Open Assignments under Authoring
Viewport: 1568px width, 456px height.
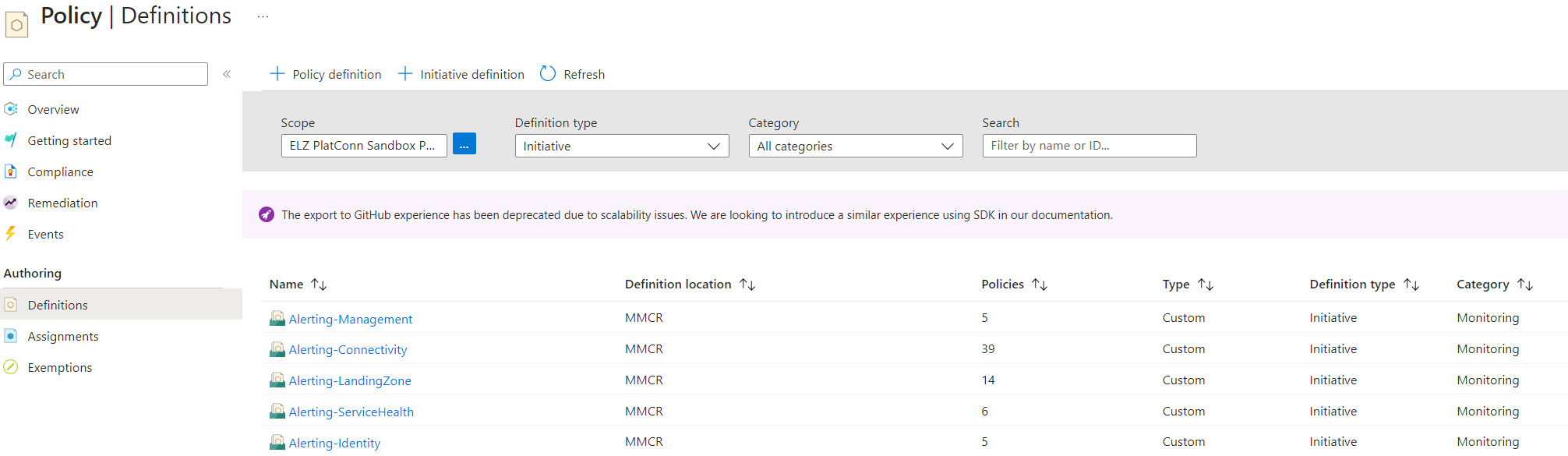(x=63, y=336)
